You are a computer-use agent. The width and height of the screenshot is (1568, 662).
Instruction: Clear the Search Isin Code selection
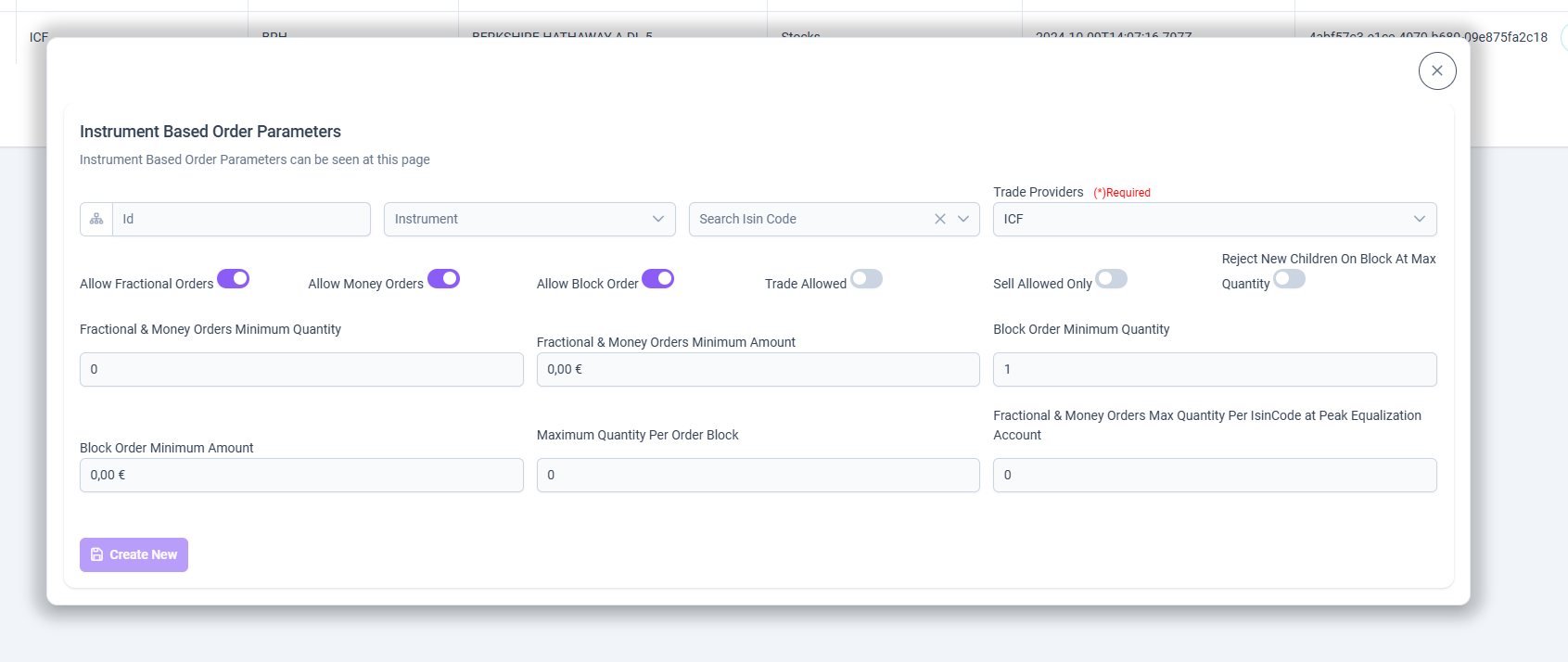click(940, 219)
